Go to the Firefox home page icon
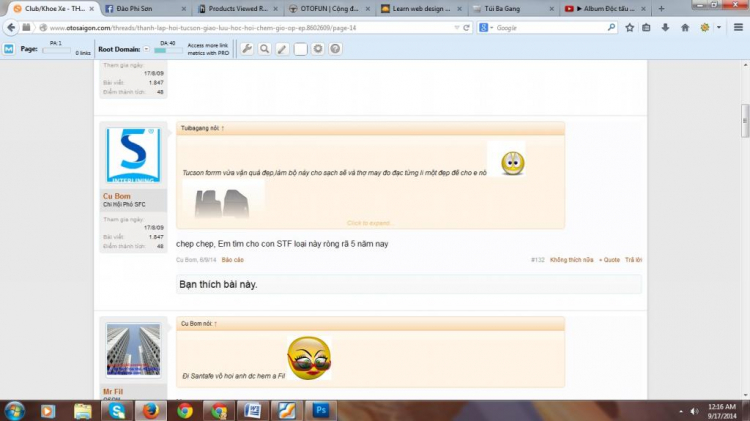The image size is (750, 421). pyautogui.click(x=685, y=28)
